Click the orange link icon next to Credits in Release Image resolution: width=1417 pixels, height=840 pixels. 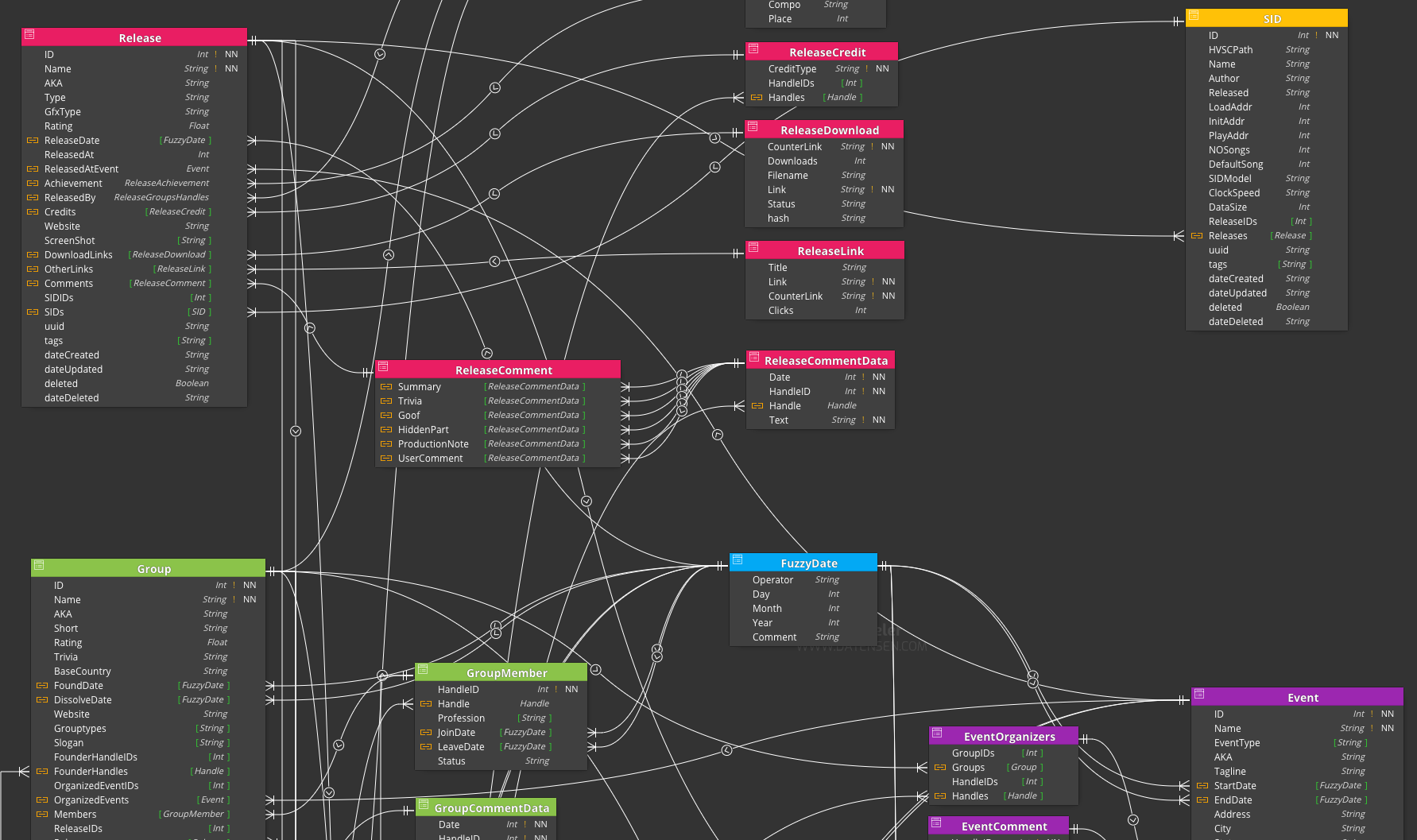(x=32, y=211)
